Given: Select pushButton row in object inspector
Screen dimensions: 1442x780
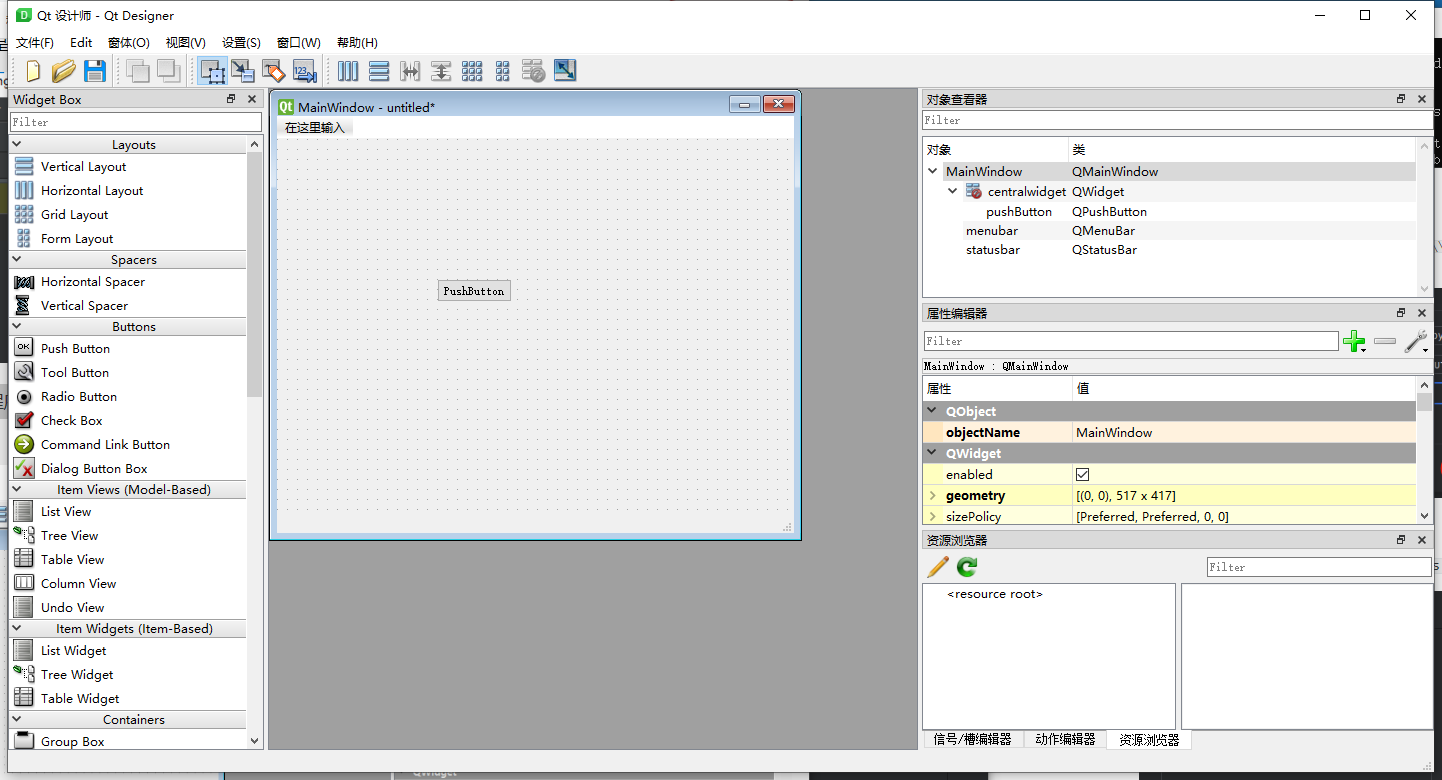Looking at the screenshot, I should click(1170, 212).
